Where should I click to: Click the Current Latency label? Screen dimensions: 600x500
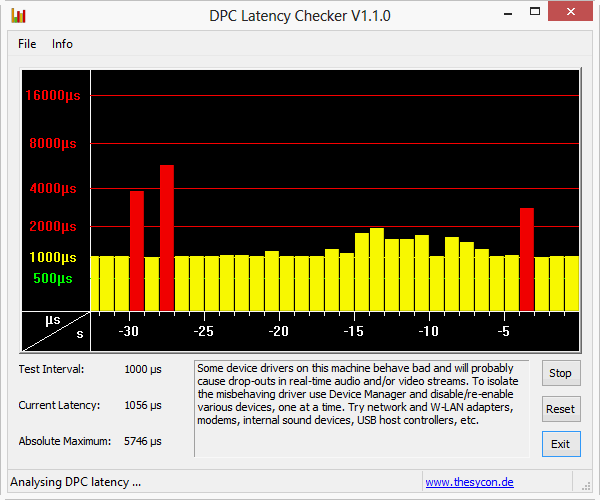(x=59, y=406)
